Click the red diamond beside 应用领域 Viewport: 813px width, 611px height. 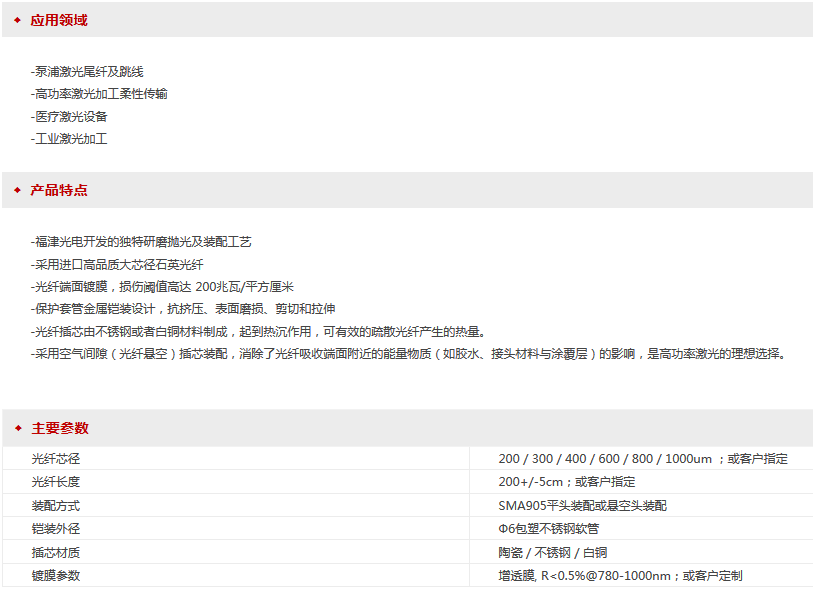[x=18, y=20]
